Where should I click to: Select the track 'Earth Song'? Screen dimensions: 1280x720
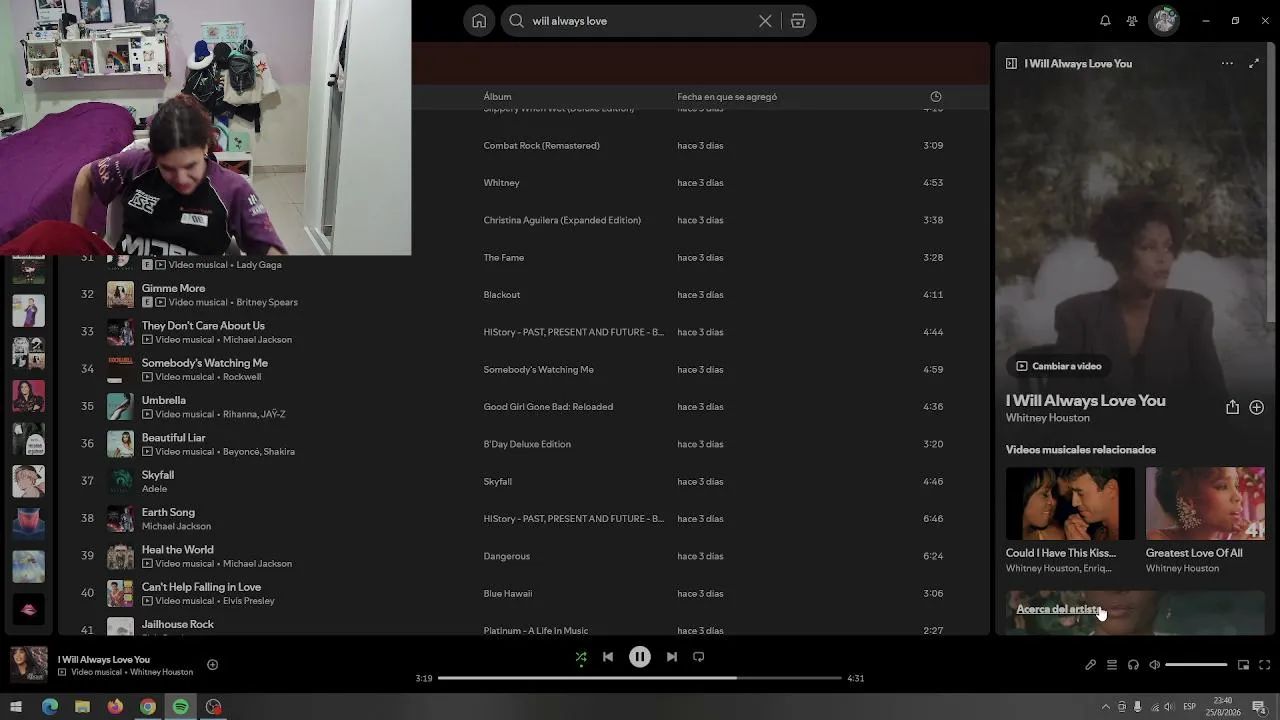[168, 512]
